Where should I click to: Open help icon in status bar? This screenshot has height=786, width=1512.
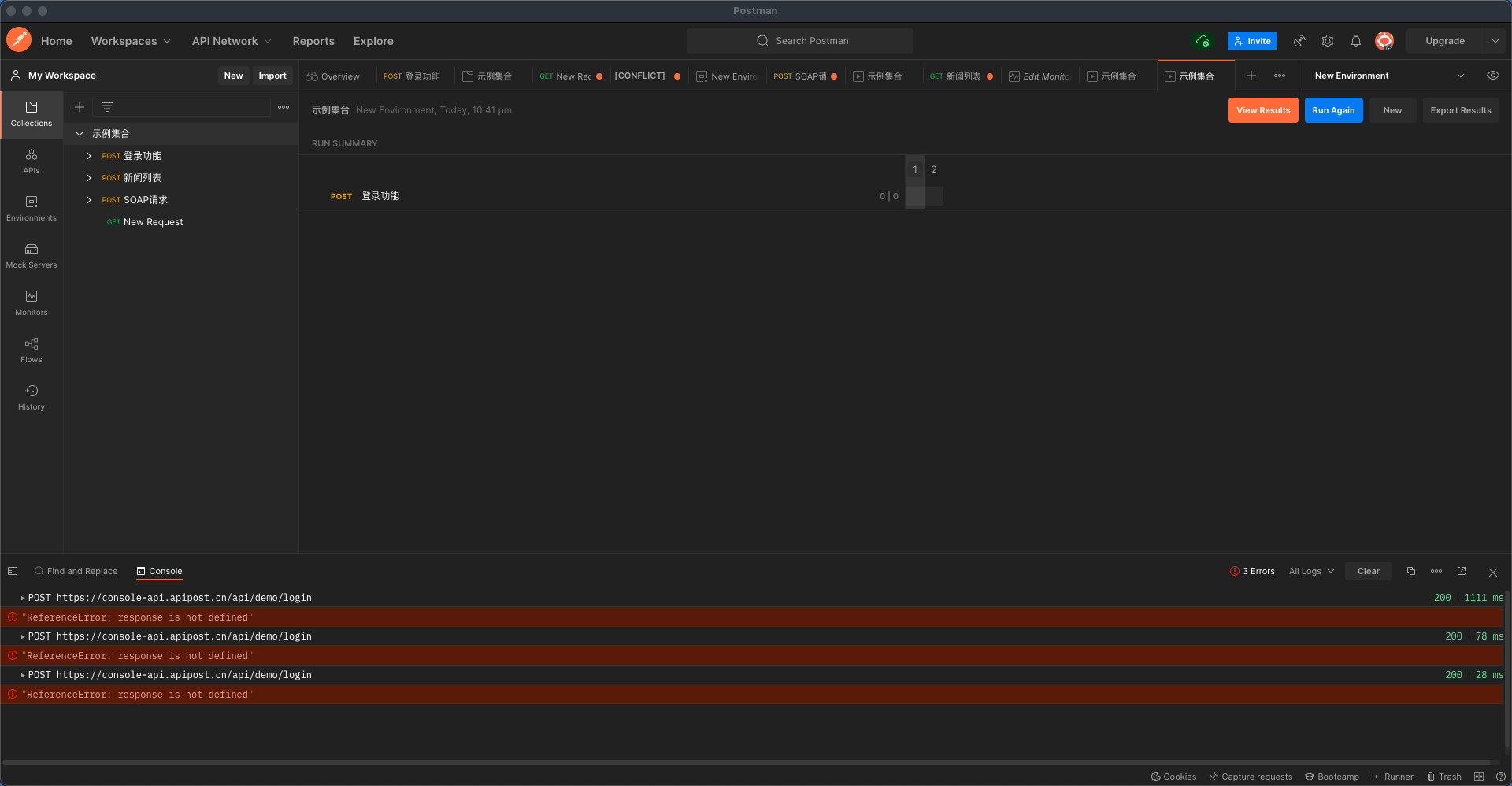(x=1501, y=777)
